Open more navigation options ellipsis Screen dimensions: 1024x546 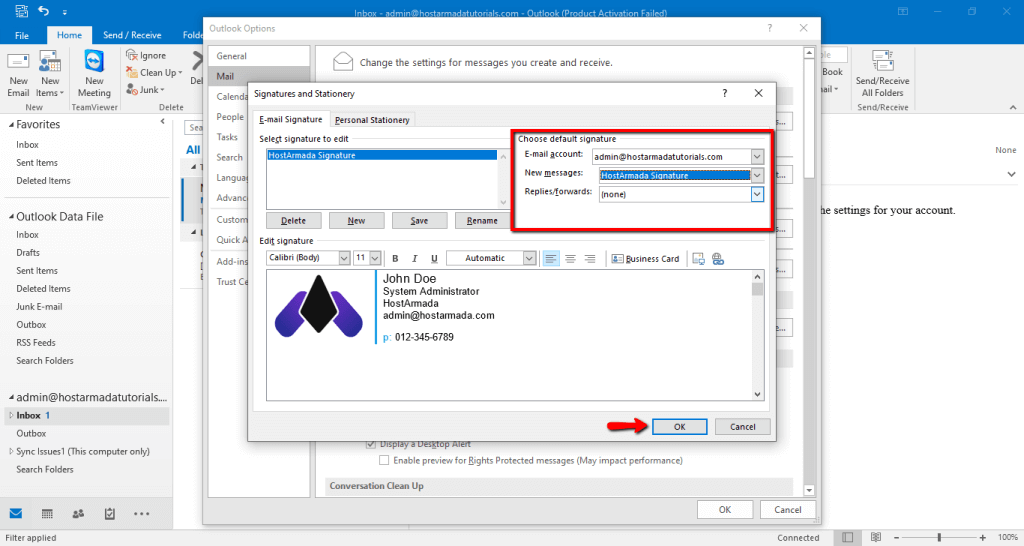(x=141, y=513)
